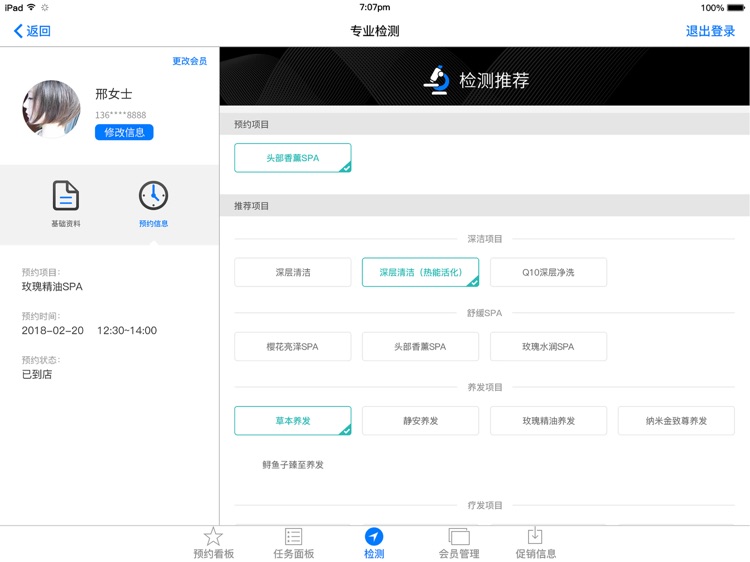Tap the 12:30~14:00 time range
The height and width of the screenshot is (562, 750).
[127, 330]
